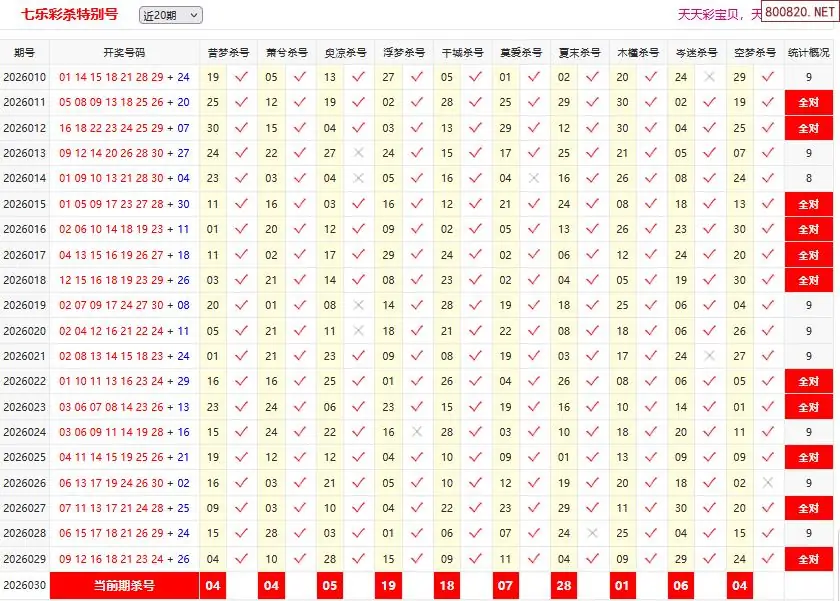Click the gray cross in row 2026024
The height and width of the screenshot is (601, 840).
(x=417, y=433)
